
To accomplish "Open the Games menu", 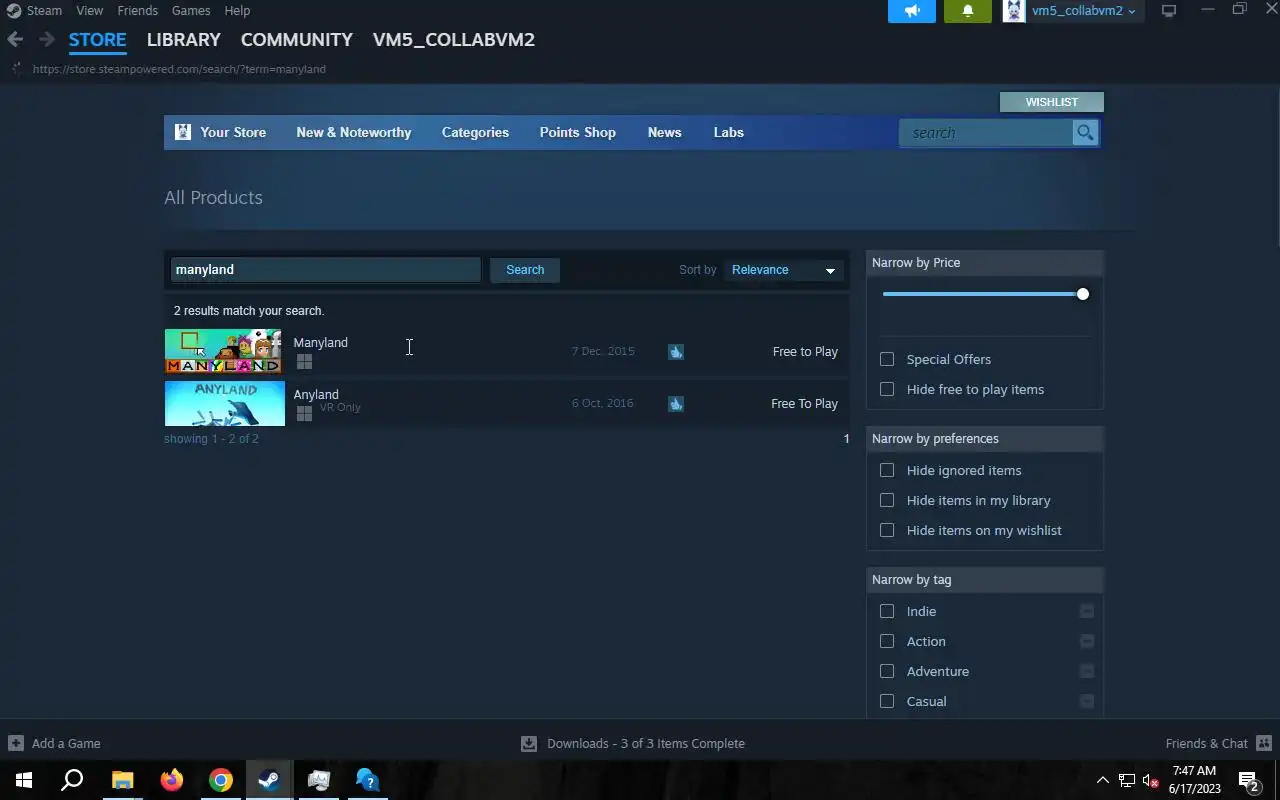I will pos(190,10).
